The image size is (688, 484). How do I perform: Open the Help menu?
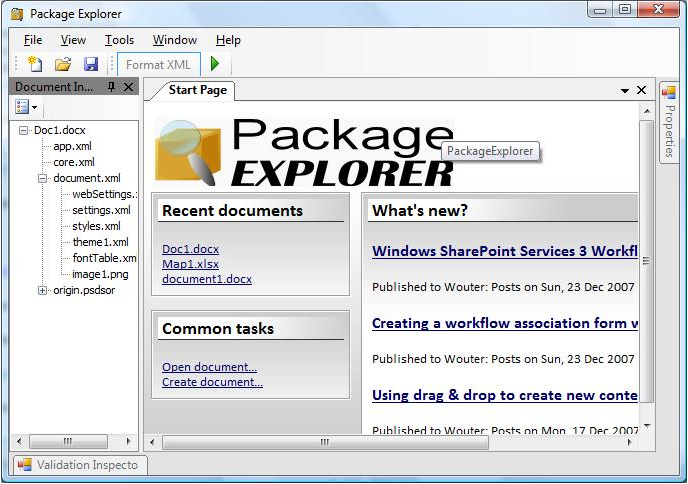pyautogui.click(x=228, y=40)
